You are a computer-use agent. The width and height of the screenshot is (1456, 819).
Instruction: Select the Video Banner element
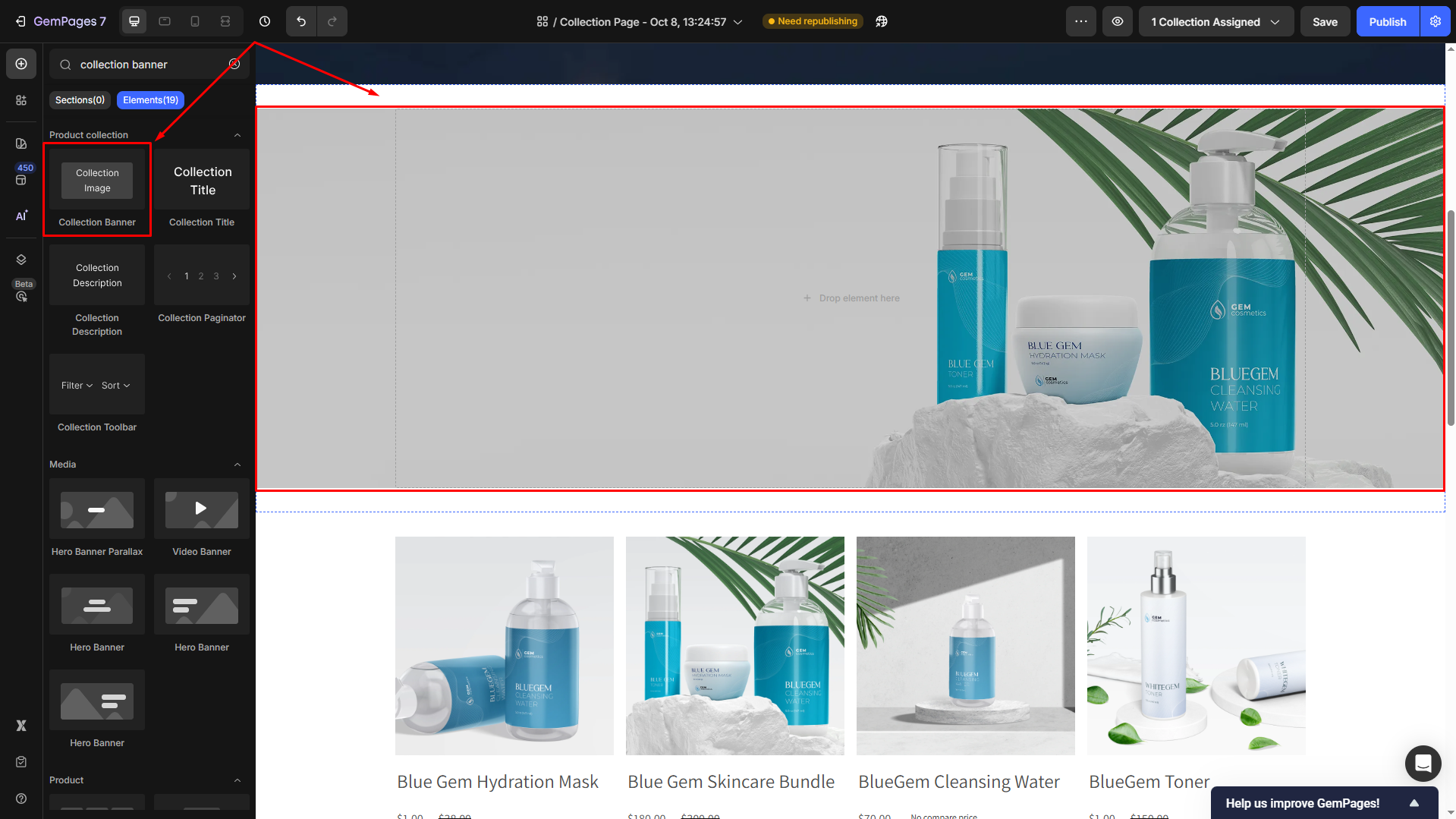point(202,519)
